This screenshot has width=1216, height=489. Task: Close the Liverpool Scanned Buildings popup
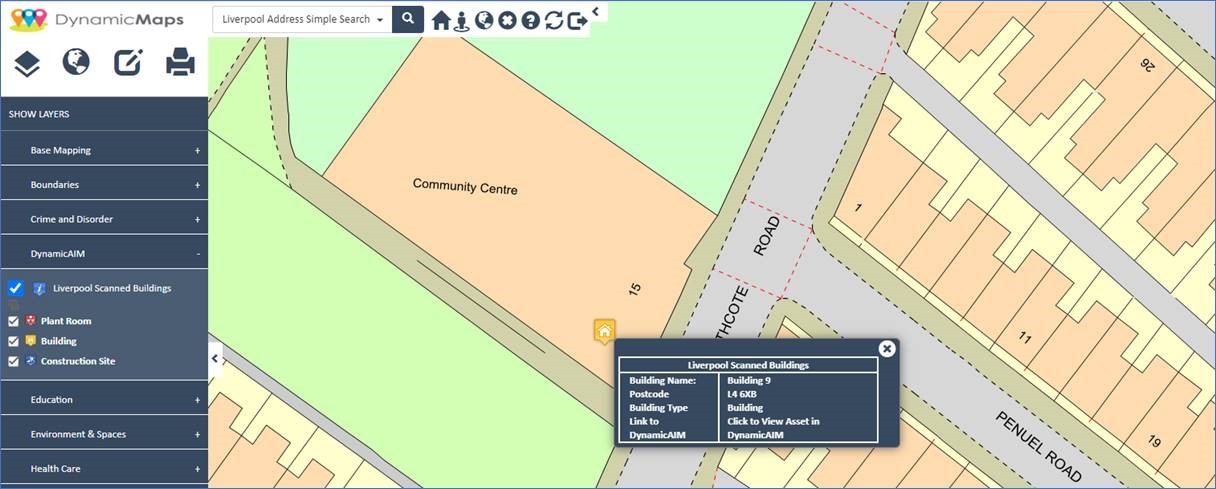point(887,348)
